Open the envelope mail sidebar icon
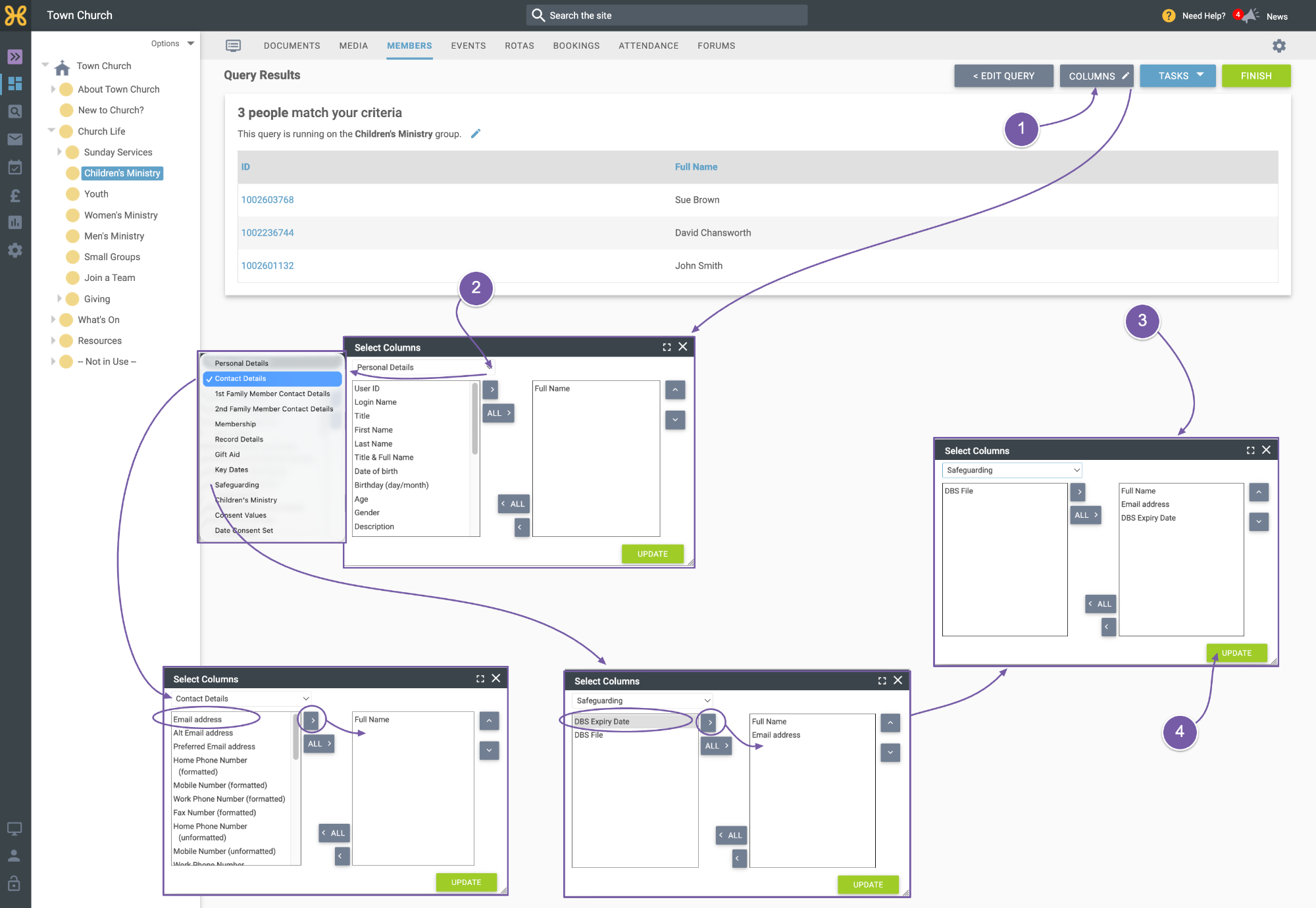The height and width of the screenshot is (908, 1316). pyautogui.click(x=14, y=139)
